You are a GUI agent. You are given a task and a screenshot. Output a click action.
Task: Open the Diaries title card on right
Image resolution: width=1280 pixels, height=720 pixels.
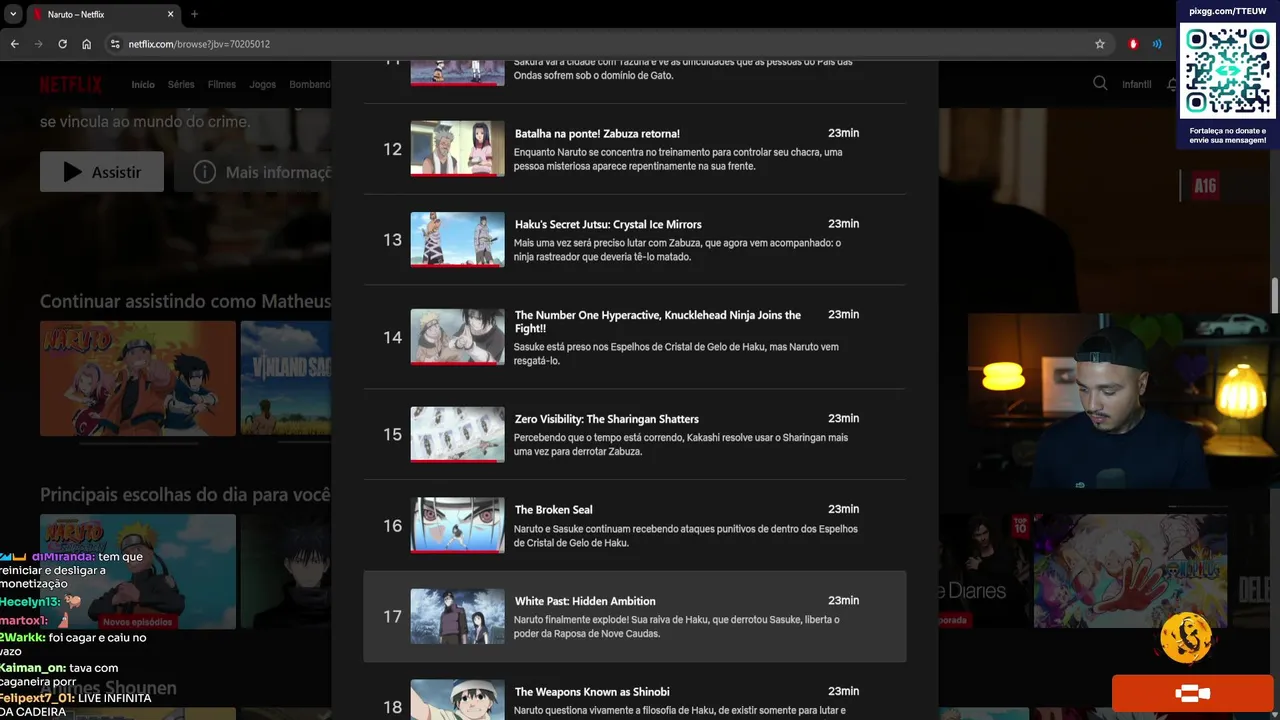984,571
